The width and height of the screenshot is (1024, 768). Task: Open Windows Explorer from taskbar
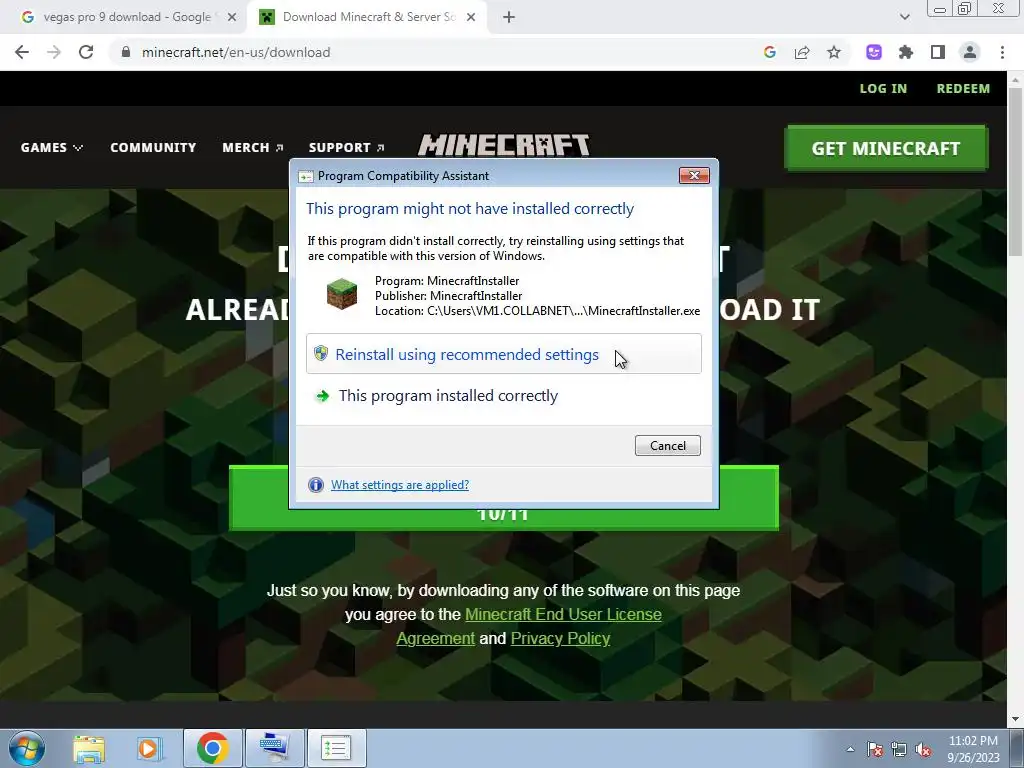point(89,748)
